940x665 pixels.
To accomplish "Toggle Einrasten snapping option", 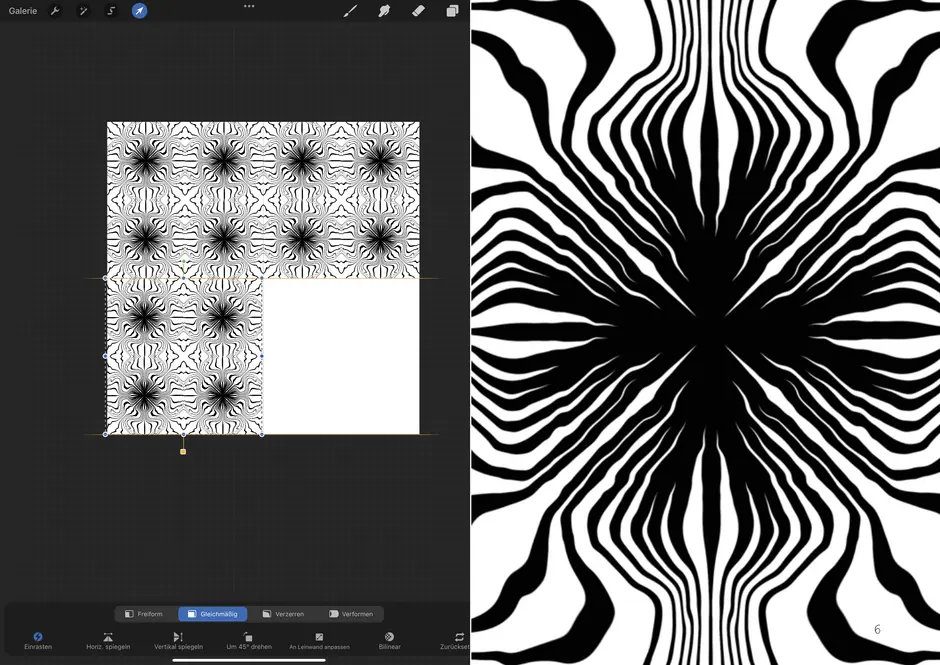I will (38, 641).
